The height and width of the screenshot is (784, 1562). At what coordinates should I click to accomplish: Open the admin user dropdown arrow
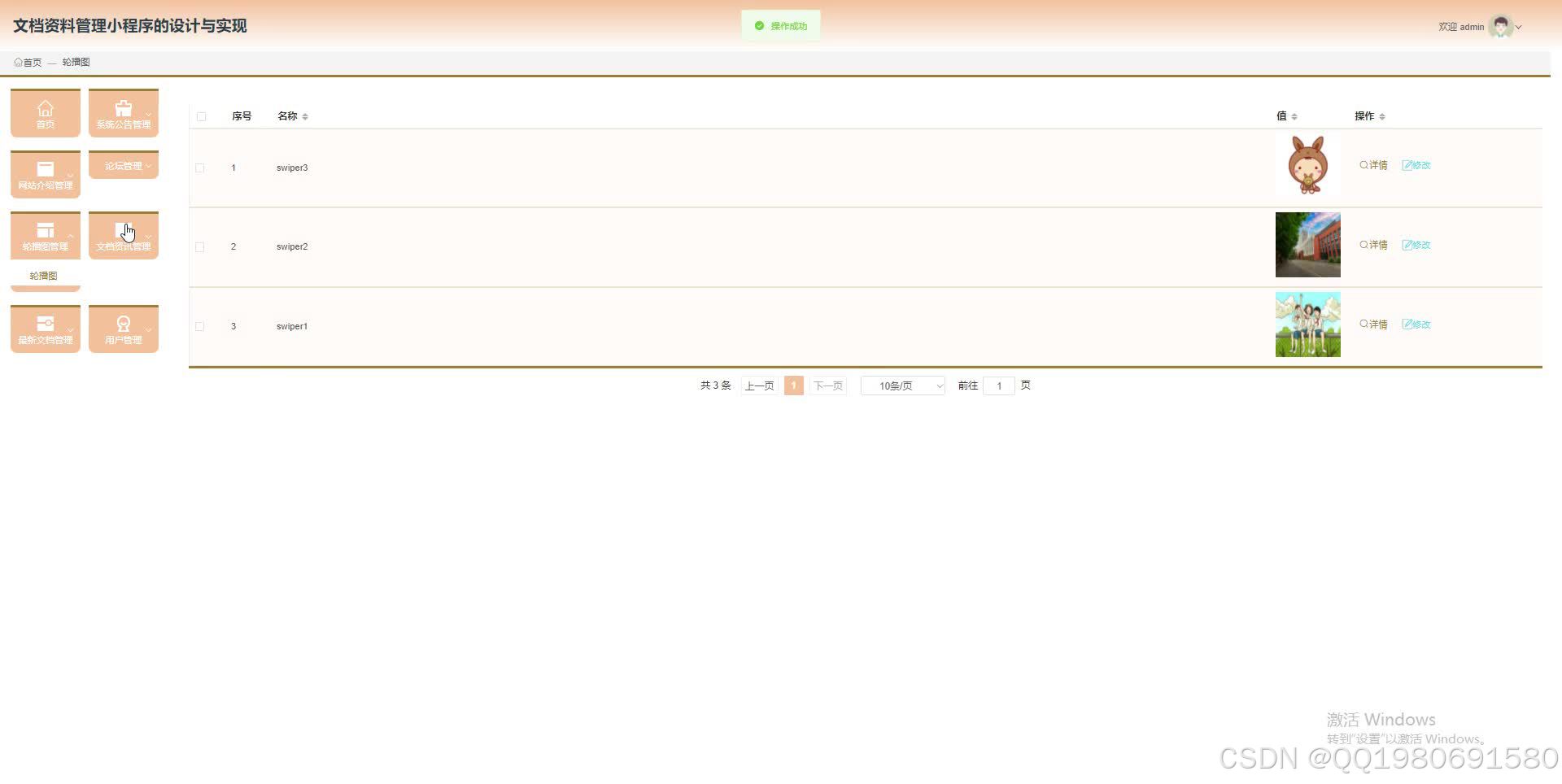(x=1518, y=27)
